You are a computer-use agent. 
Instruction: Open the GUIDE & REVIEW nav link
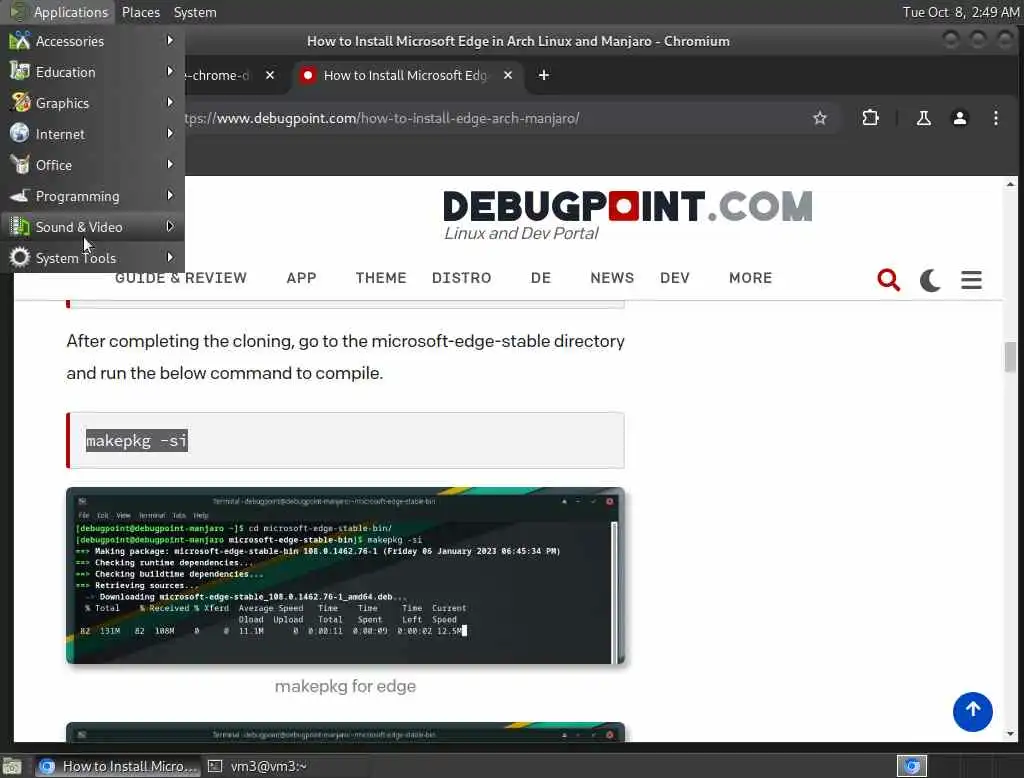tap(181, 278)
